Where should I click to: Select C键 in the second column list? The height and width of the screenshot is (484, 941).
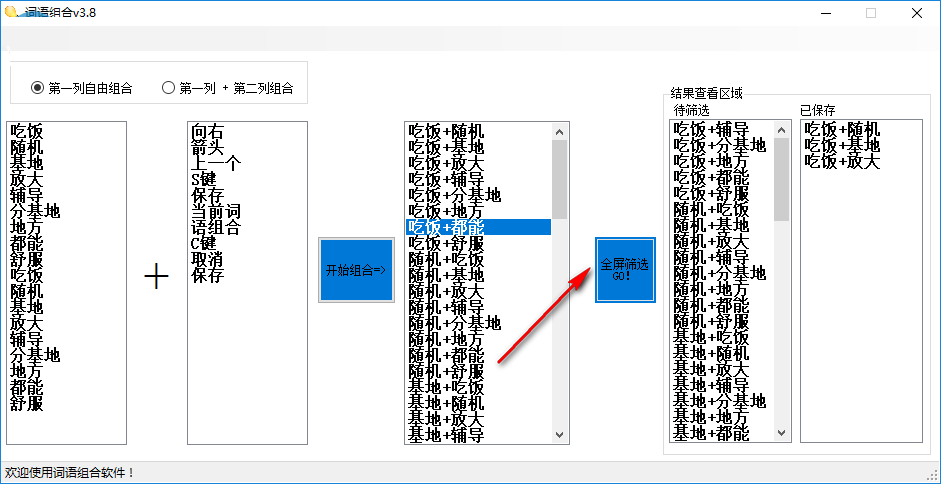(x=203, y=244)
